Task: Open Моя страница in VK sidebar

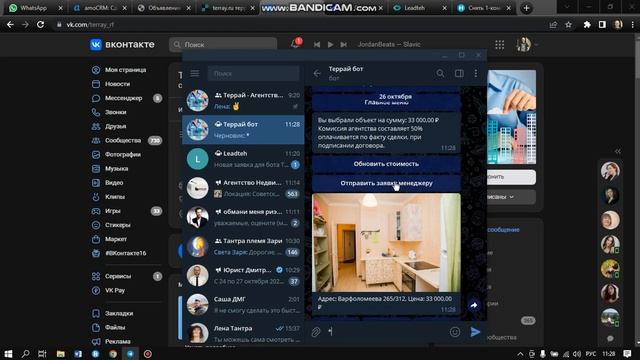Action: [126, 70]
